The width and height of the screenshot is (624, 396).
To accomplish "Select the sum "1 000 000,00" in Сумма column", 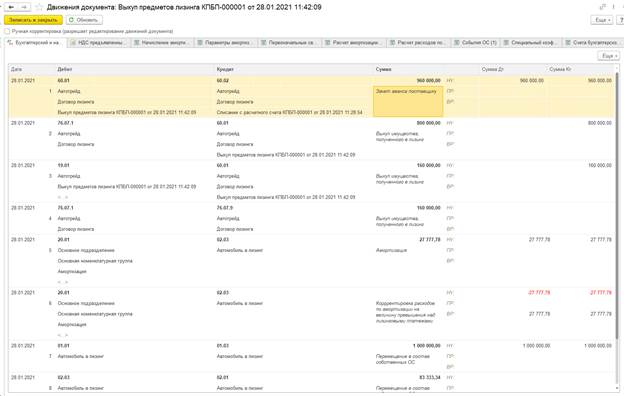I will pos(427,345).
